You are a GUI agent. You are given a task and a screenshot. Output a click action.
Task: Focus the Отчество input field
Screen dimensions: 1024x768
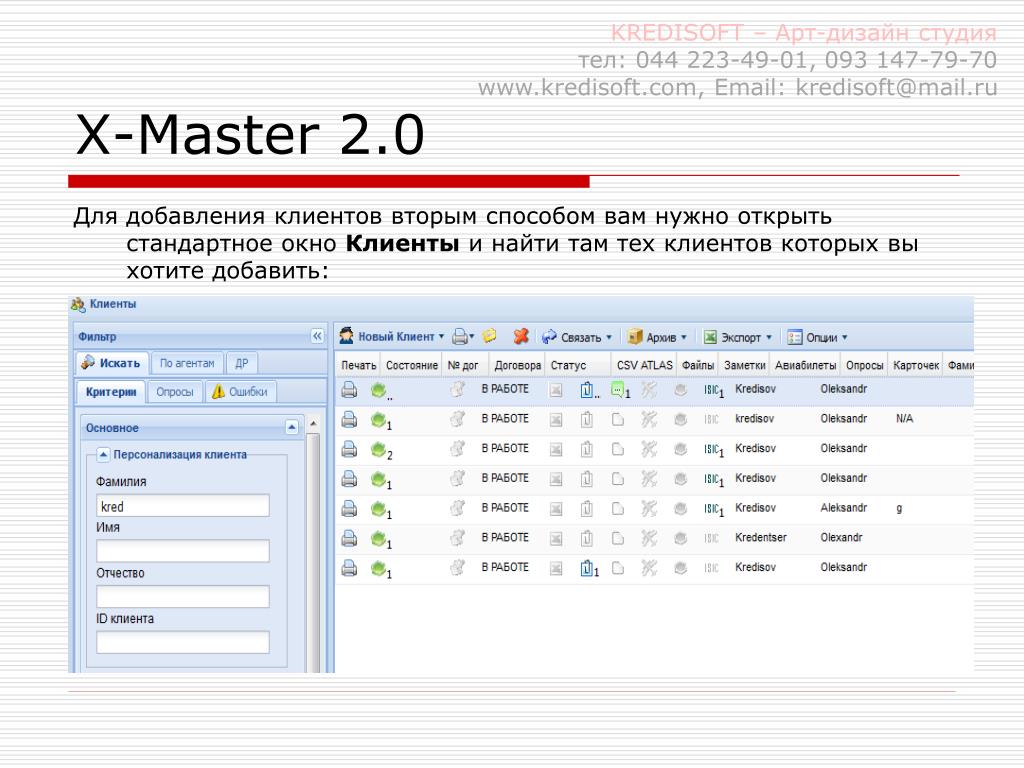click(183, 597)
